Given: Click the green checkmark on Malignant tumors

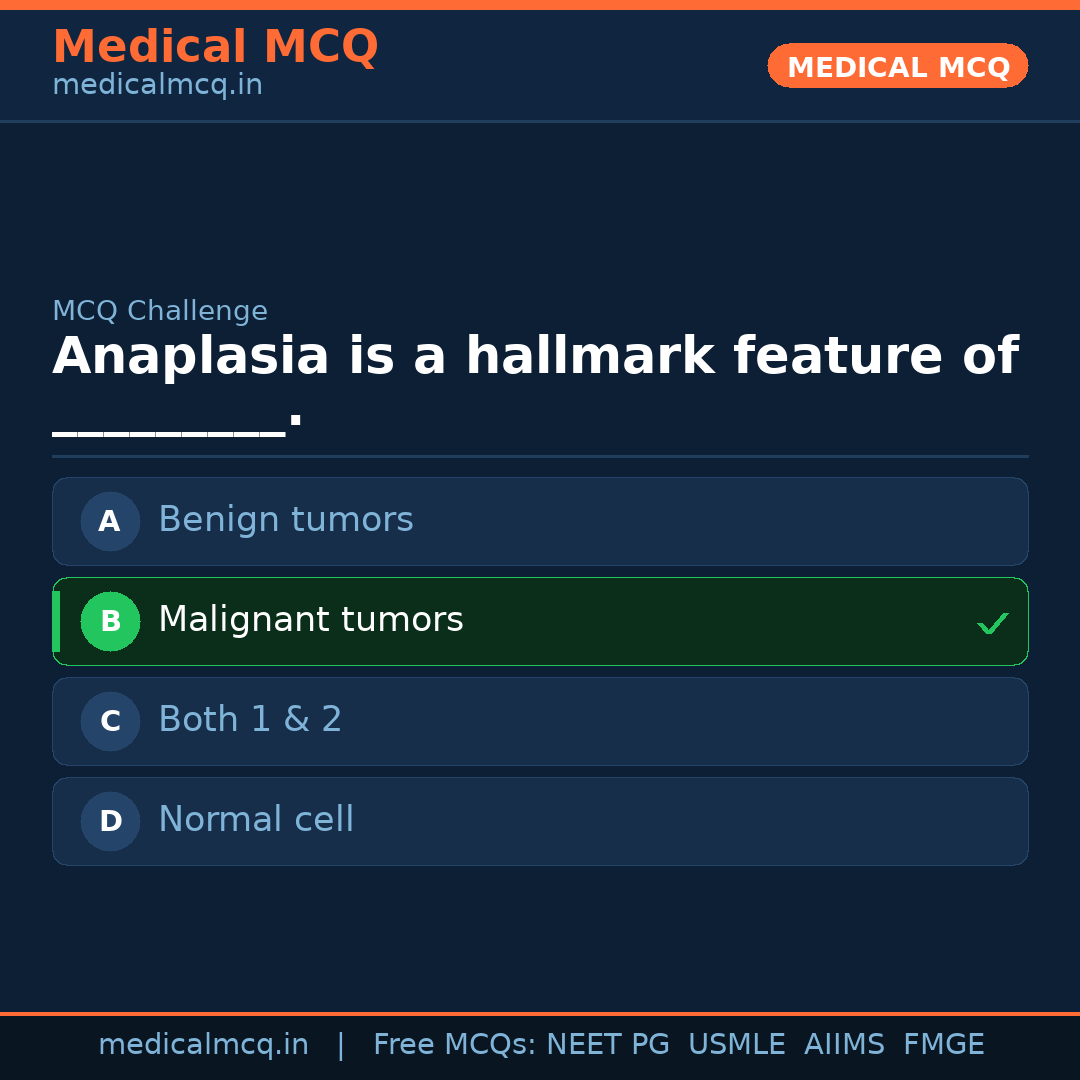Looking at the screenshot, I should (x=992, y=624).
